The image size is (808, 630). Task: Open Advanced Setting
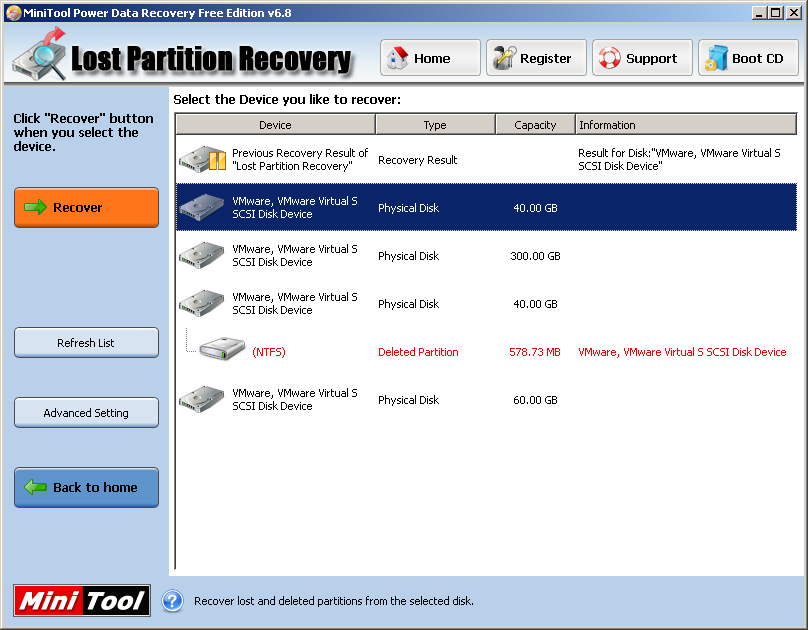point(87,413)
